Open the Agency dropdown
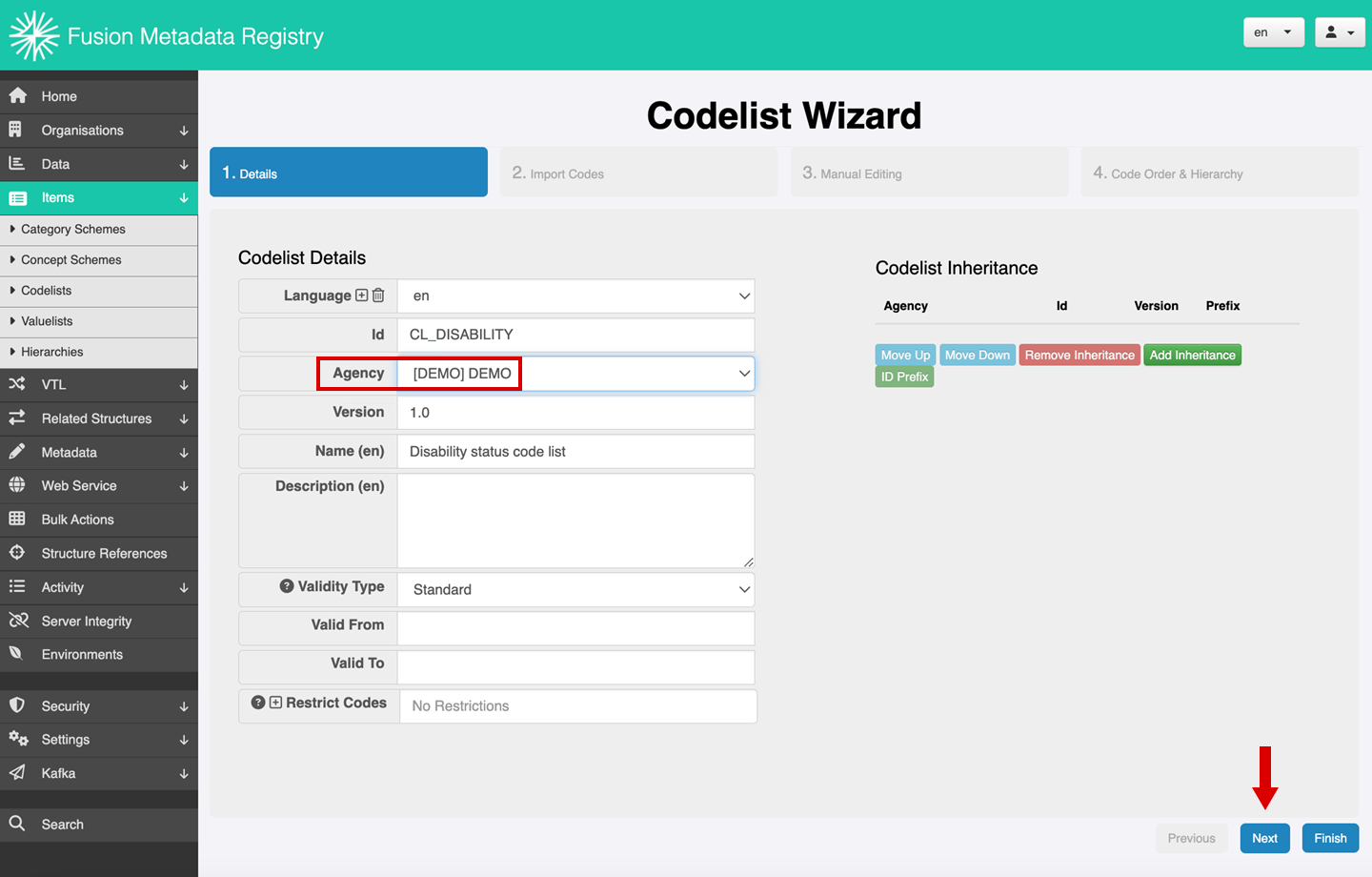 click(x=575, y=374)
